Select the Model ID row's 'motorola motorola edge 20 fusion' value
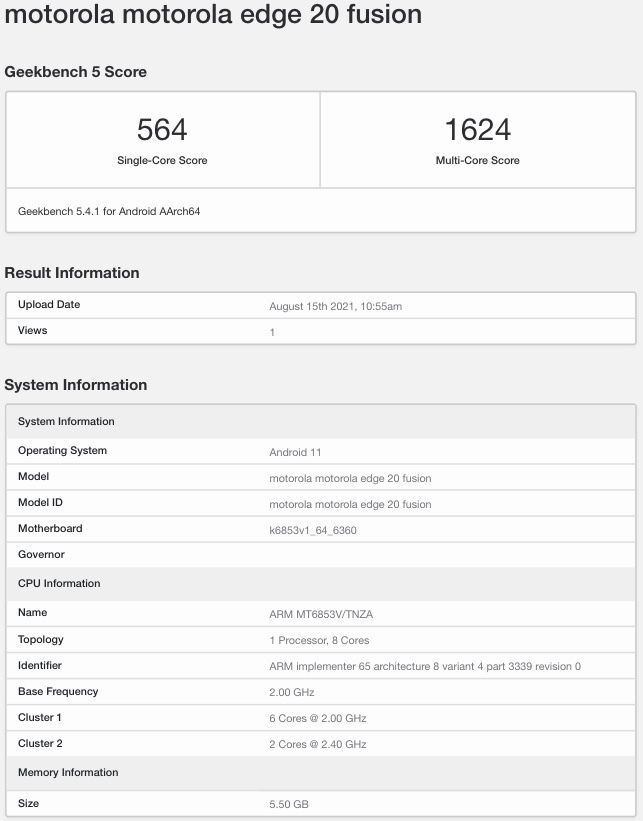 pyautogui.click(x=350, y=504)
